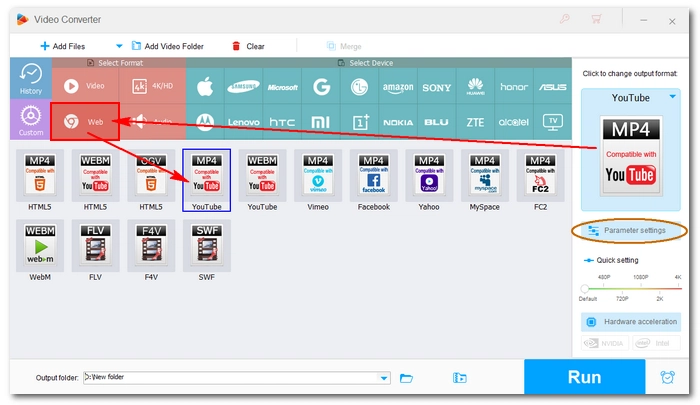Viewport: 700px width, 405px height.
Task: Expand the YouTube output format dropdown
Action: [x=672, y=97]
